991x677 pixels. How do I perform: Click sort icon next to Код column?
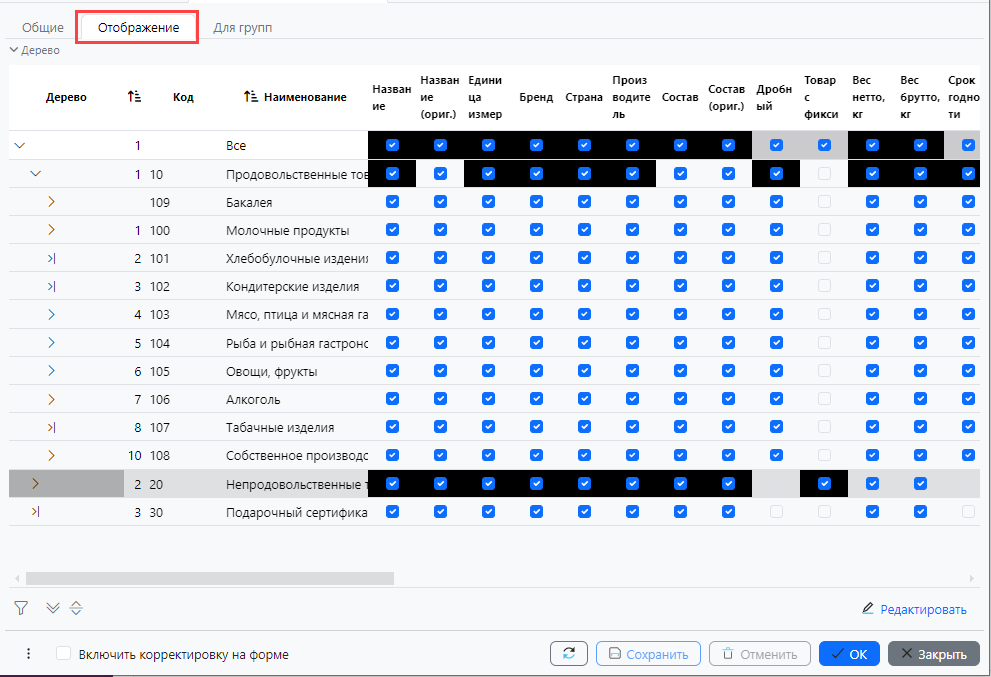pyautogui.click(x=134, y=97)
